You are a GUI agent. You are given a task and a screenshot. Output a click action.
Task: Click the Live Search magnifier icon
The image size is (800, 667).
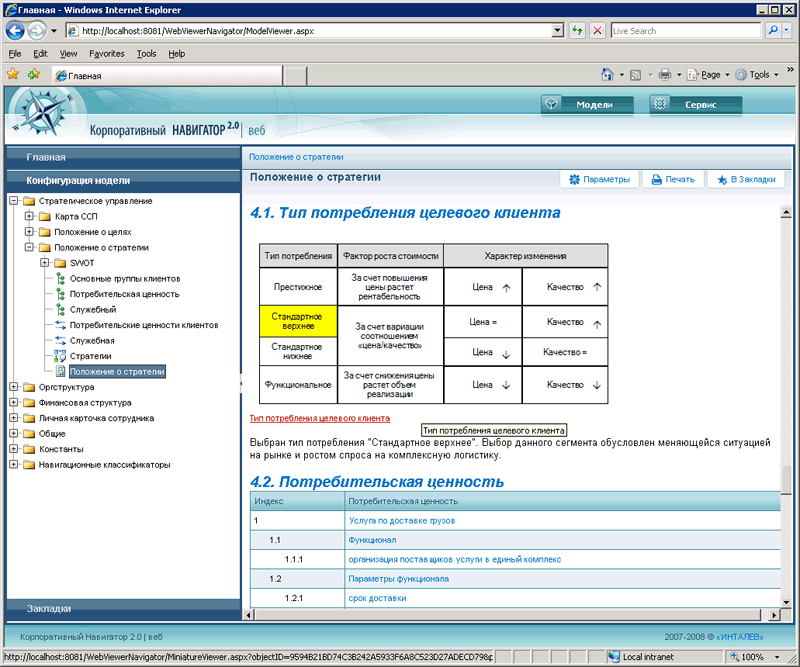pos(773,31)
